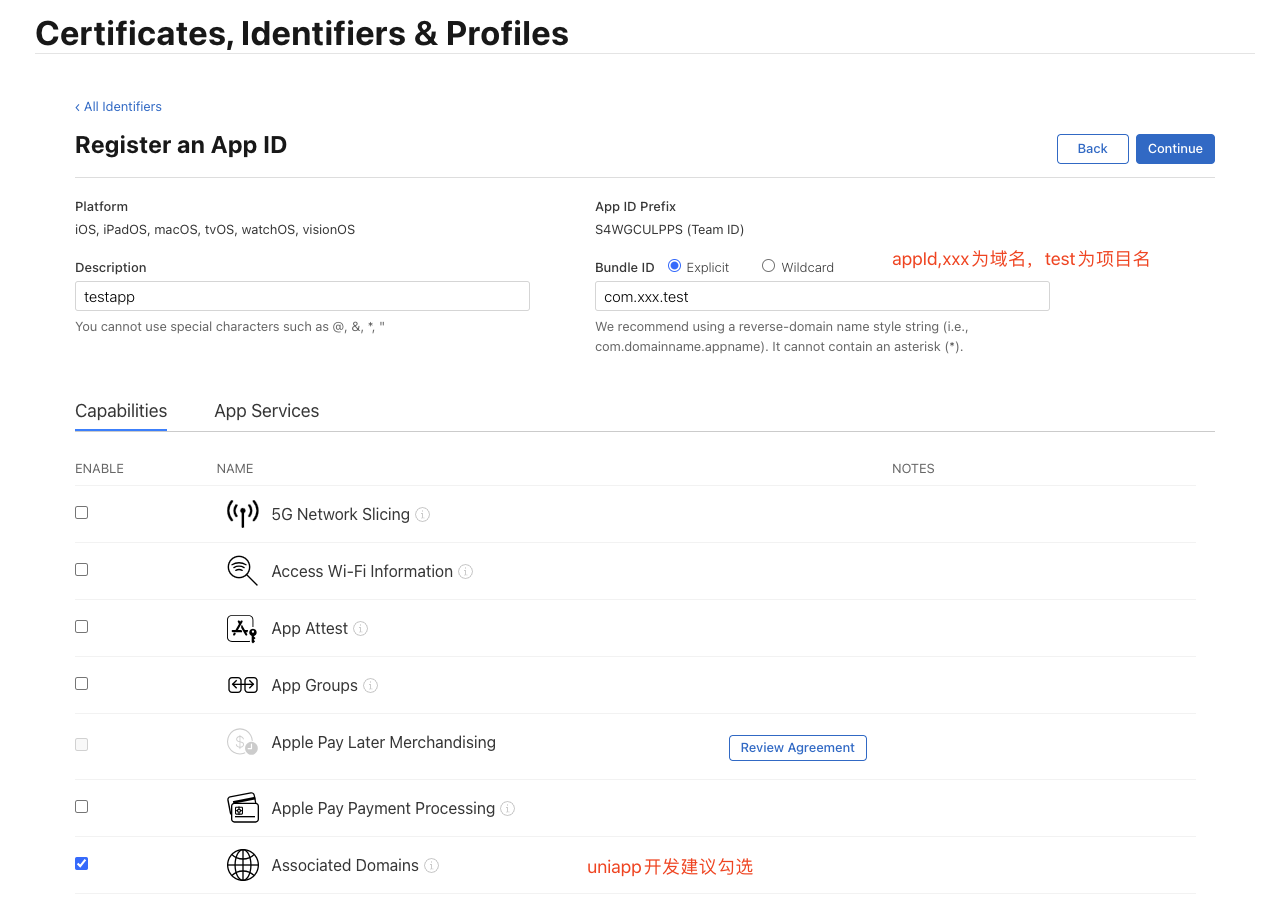Click the Description field containing testapp
1280x905 pixels.
click(302, 296)
